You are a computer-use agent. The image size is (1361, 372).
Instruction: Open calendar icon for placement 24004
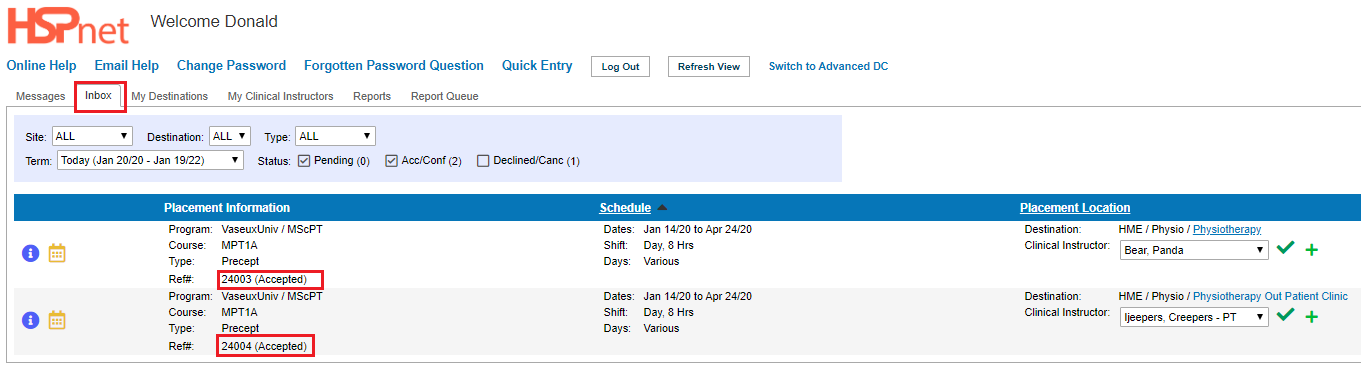tap(57, 320)
